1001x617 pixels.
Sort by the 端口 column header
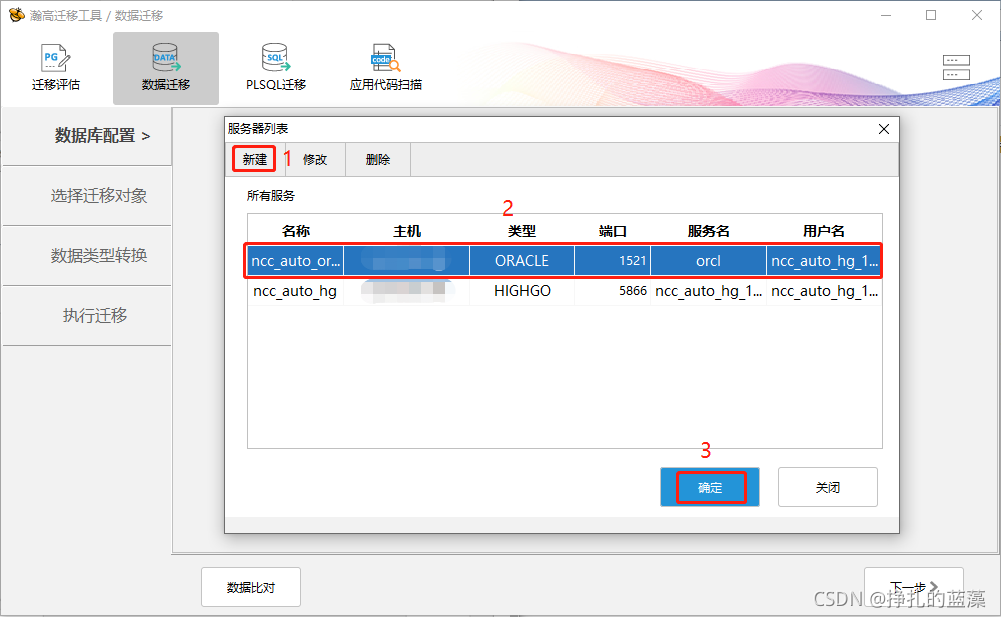pos(612,231)
